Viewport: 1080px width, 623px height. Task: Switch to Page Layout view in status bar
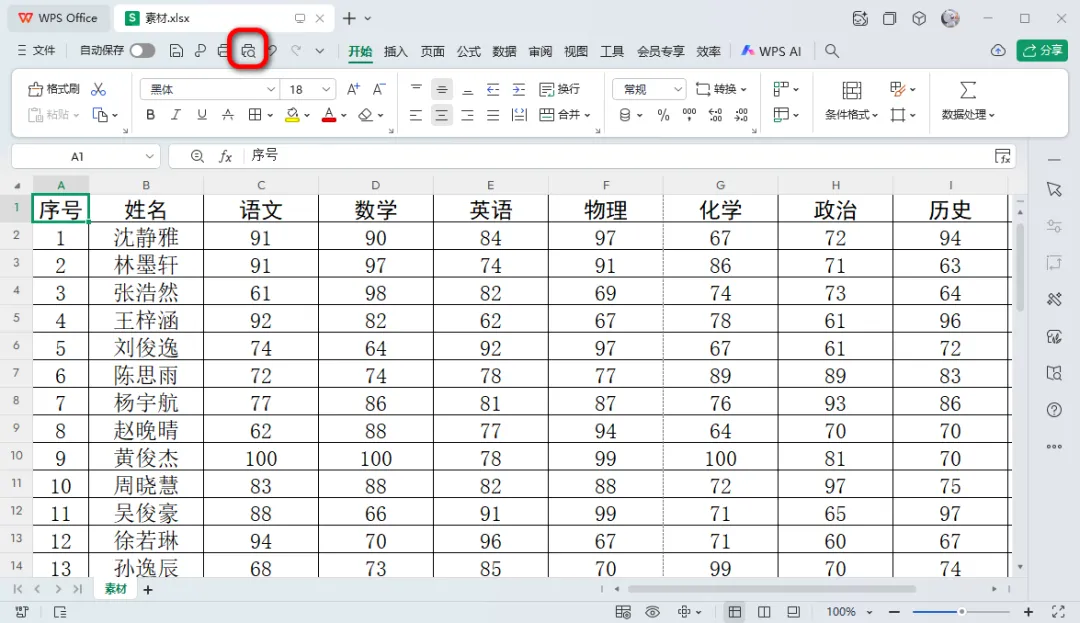click(x=764, y=612)
